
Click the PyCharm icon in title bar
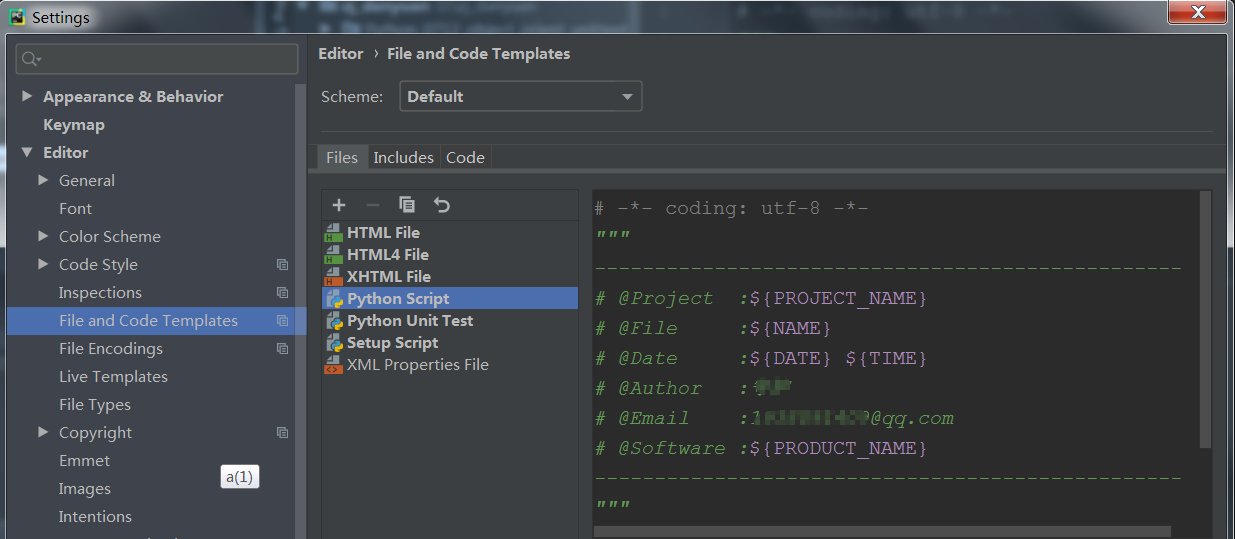pyautogui.click(x=16, y=16)
